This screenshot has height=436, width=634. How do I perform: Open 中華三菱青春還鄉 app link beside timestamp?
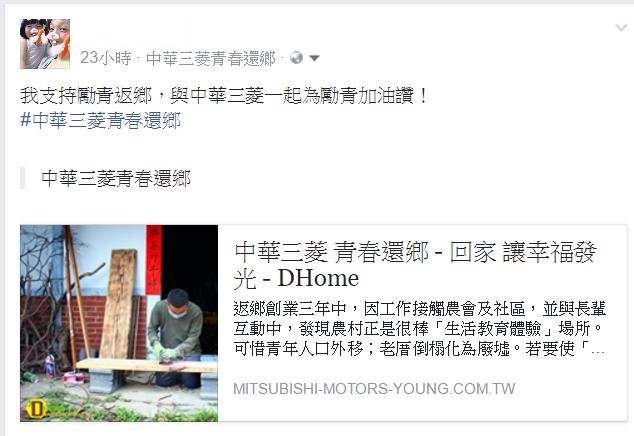pyautogui.click(x=211, y=59)
